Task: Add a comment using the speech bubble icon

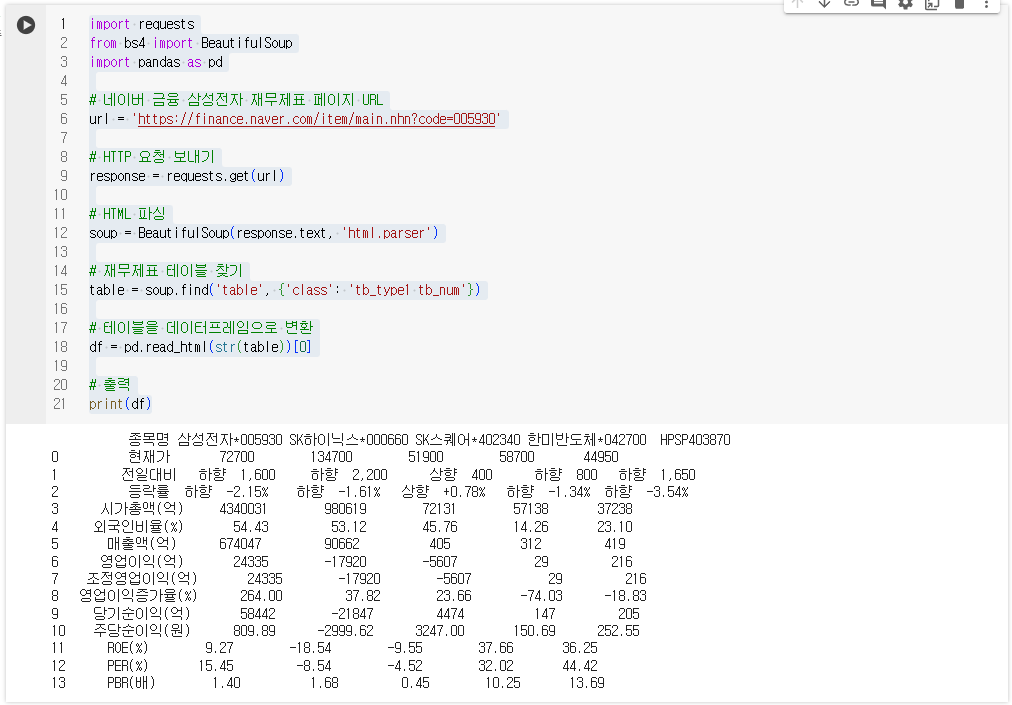Action: [878, 3]
